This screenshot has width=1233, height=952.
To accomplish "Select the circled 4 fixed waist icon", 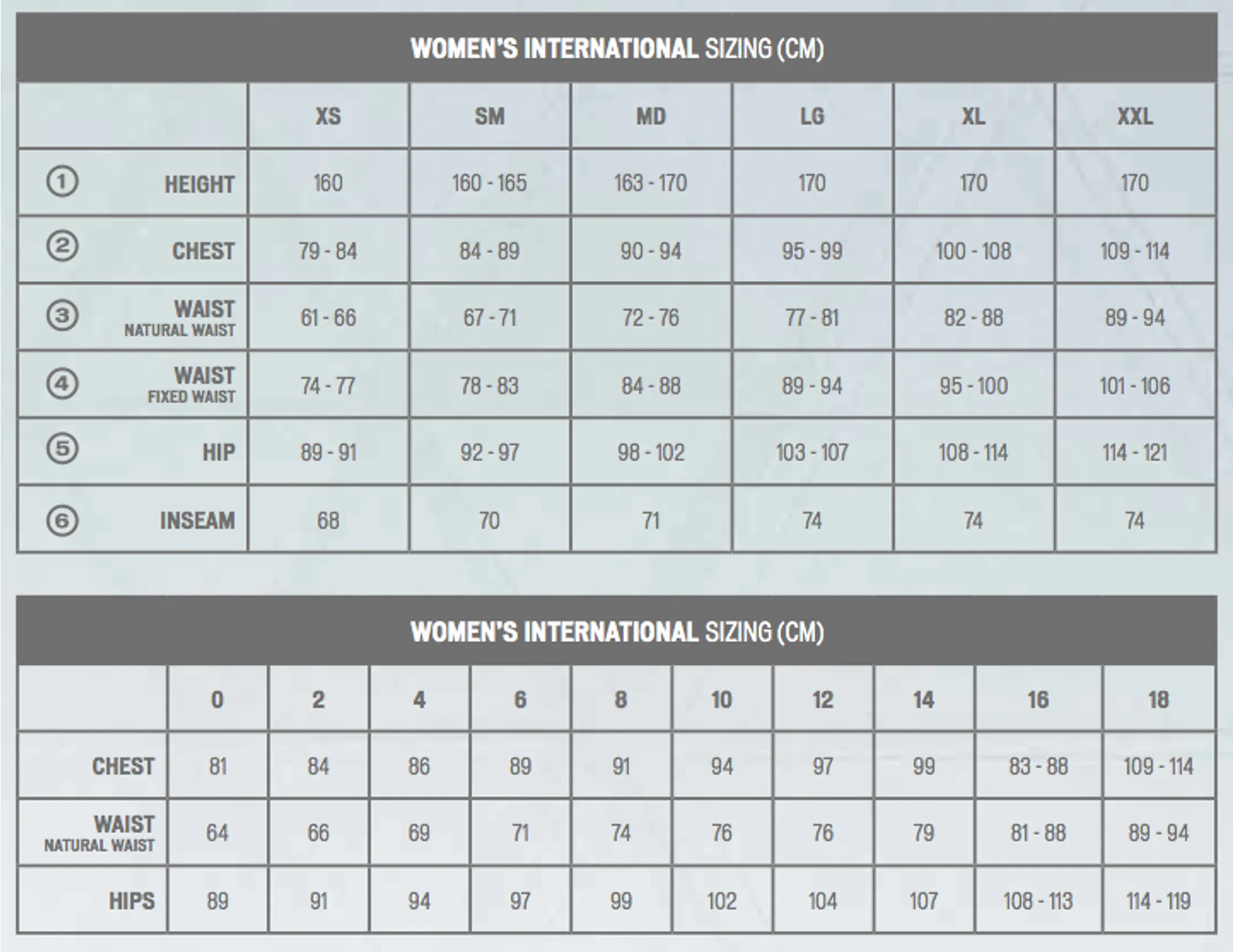I will click(62, 383).
